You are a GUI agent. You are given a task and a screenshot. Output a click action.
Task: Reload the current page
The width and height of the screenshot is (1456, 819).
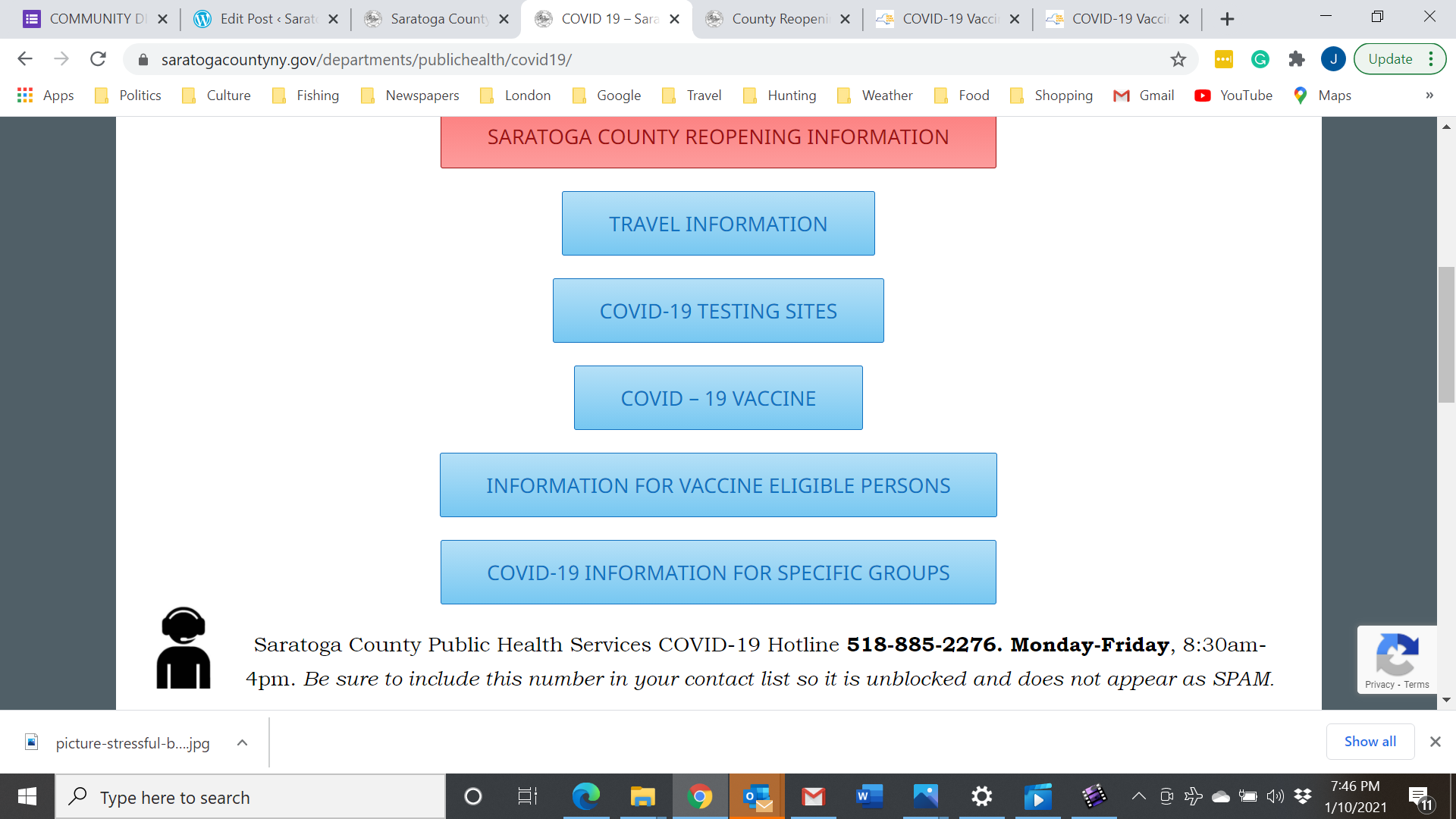click(x=98, y=59)
